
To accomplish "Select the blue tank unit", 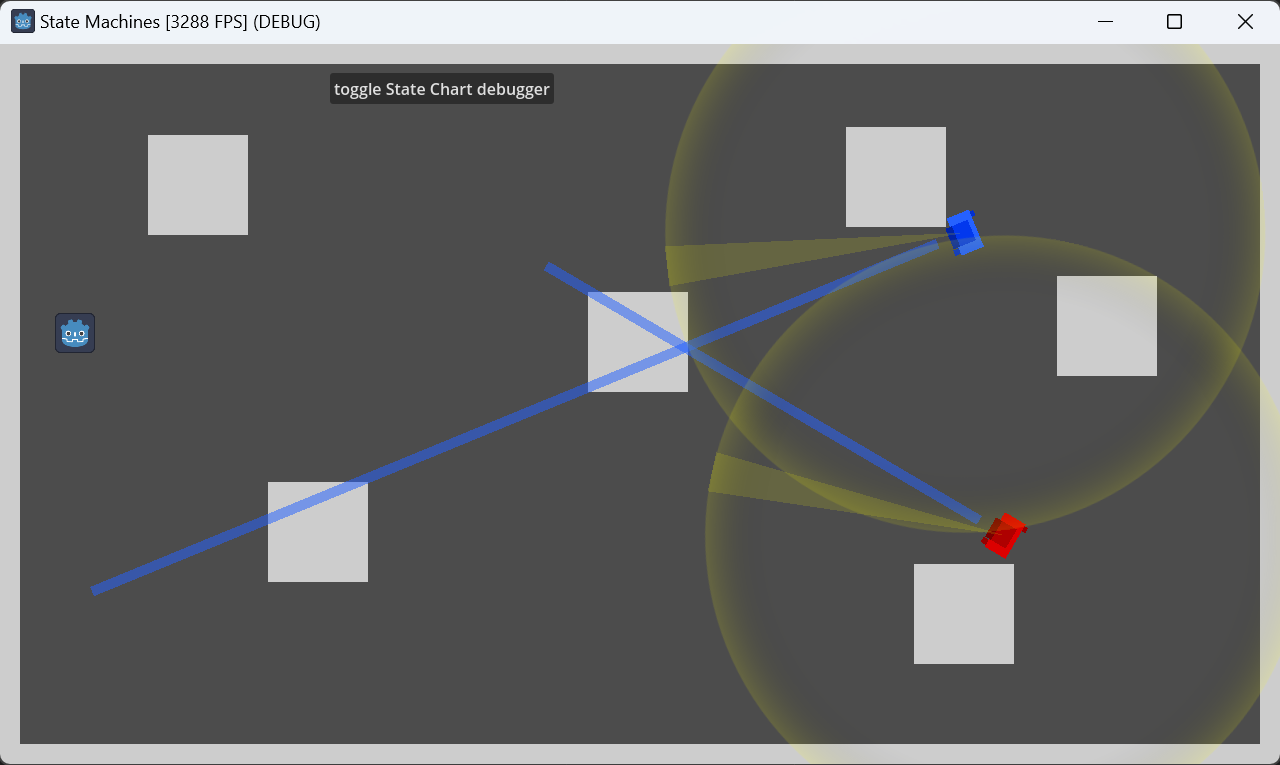I will (x=964, y=233).
